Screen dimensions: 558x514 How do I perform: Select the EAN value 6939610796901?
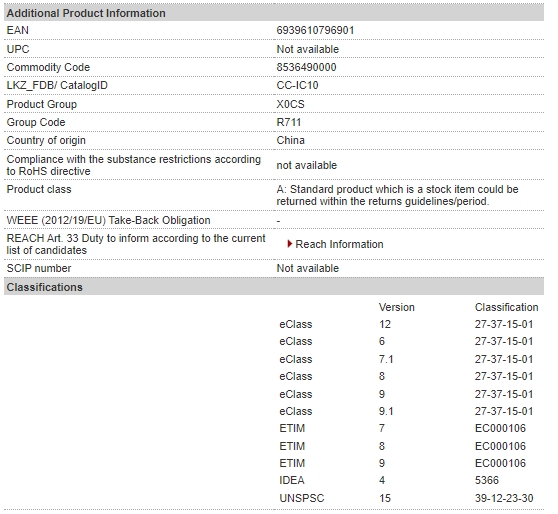315,30
